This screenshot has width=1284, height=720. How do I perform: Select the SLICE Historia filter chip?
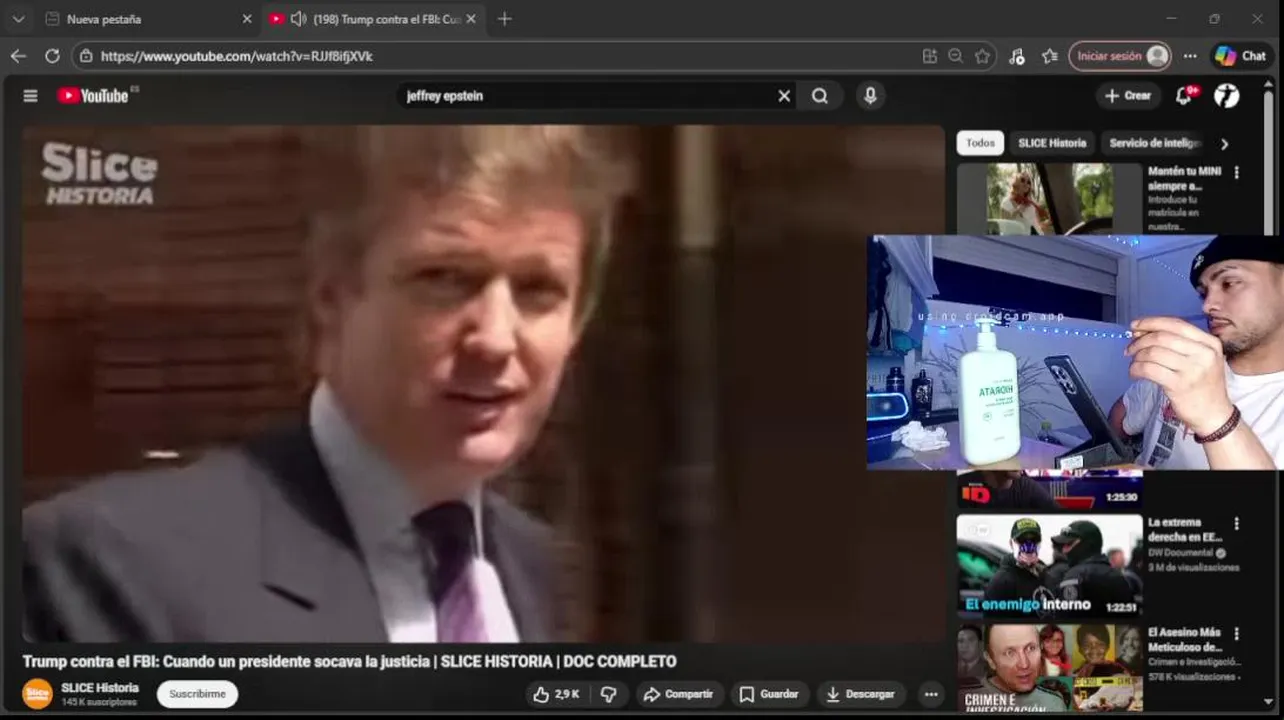(x=1052, y=143)
